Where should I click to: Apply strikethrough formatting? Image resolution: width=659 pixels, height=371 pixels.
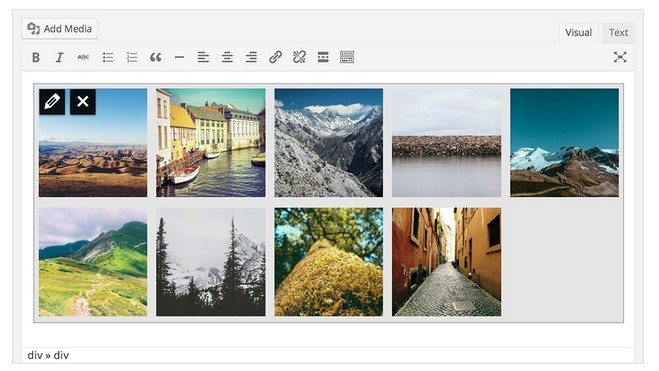coord(83,57)
